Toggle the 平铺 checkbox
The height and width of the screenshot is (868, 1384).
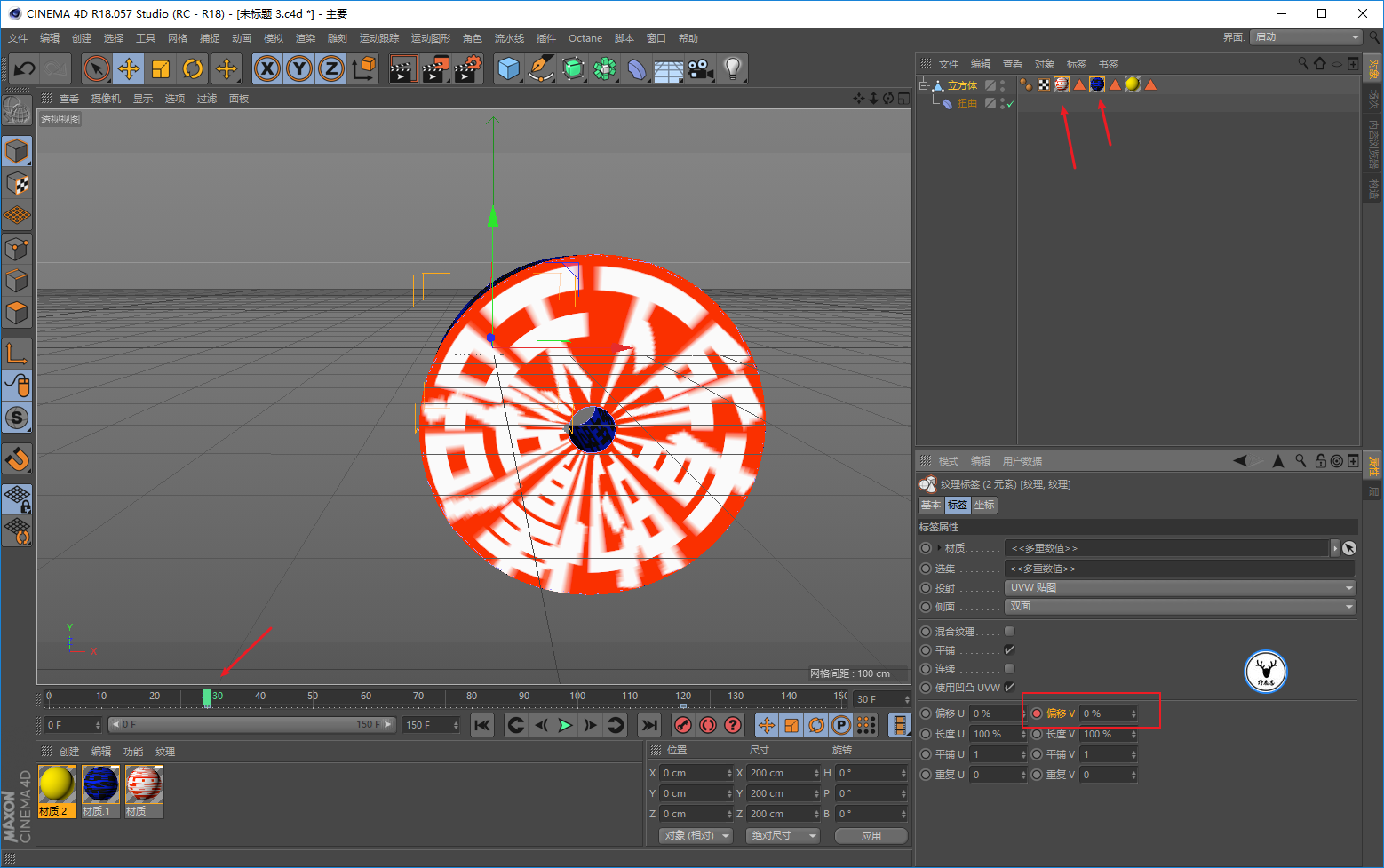(x=1009, y=649)
